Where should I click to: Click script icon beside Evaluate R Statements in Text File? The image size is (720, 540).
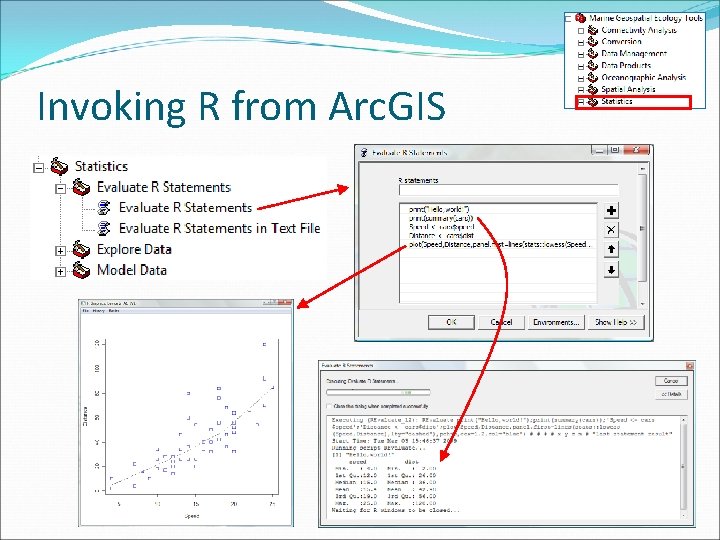[x=104, y=228]
